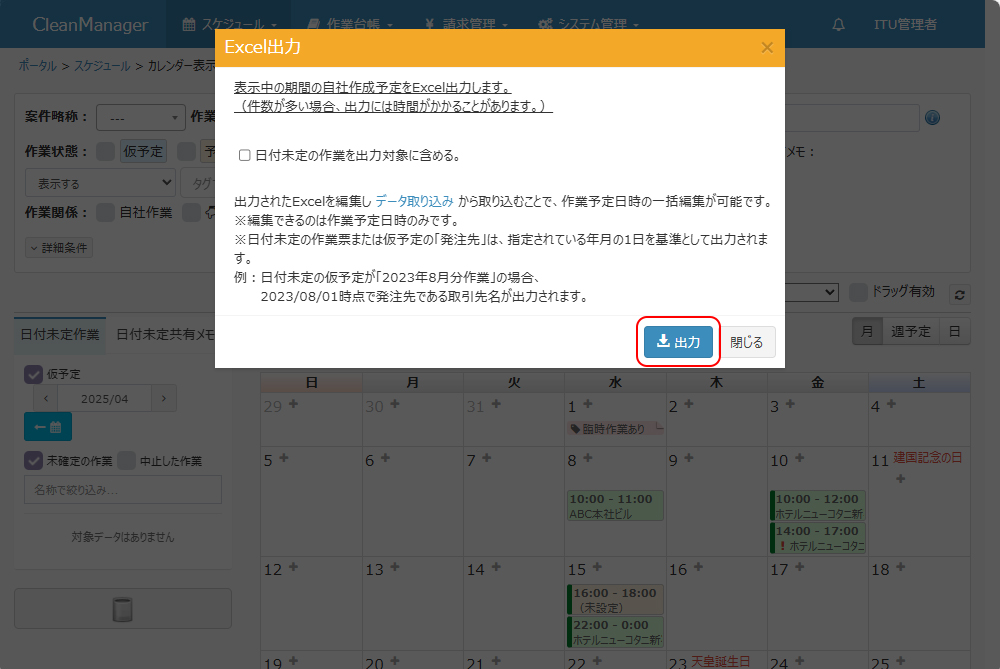Add a task on day 17 plus icon
Viewport: 1000px width, 669px height.
point(800,567)
